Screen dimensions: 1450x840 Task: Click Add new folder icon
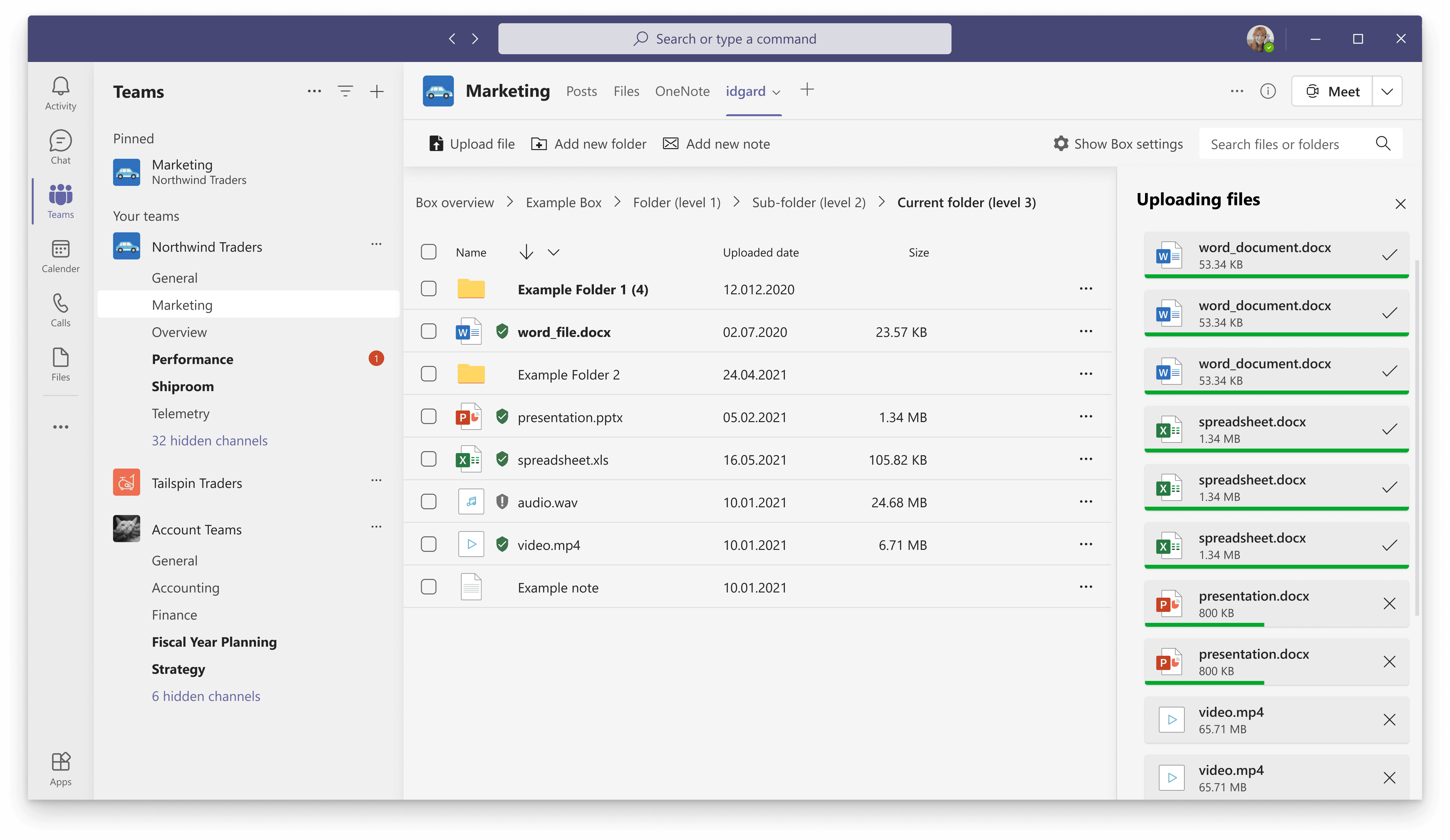(x=539, y=144)
